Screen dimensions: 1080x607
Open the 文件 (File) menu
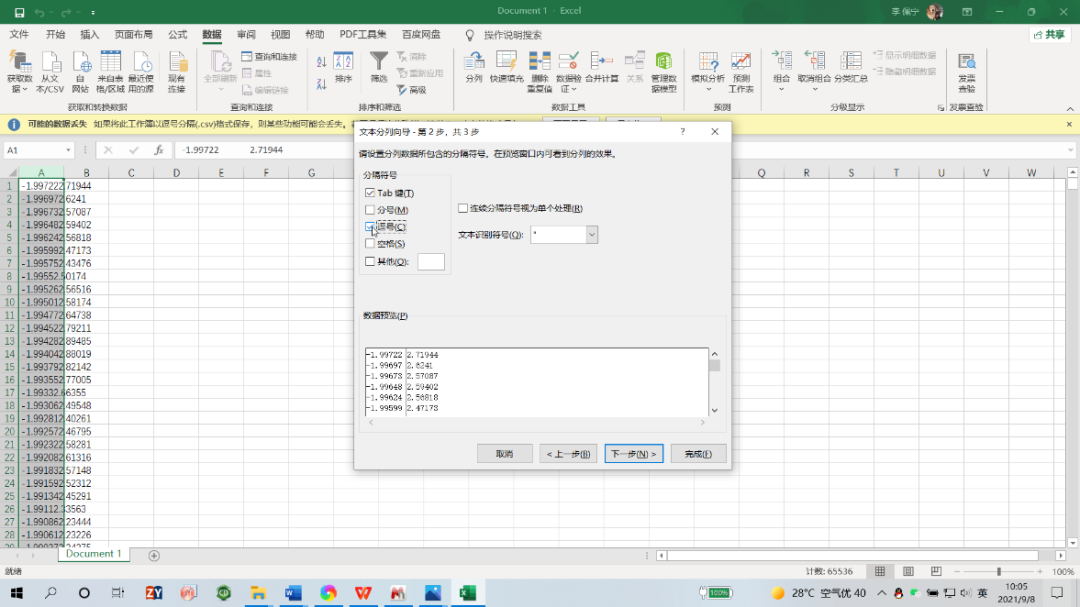[19, 34]
